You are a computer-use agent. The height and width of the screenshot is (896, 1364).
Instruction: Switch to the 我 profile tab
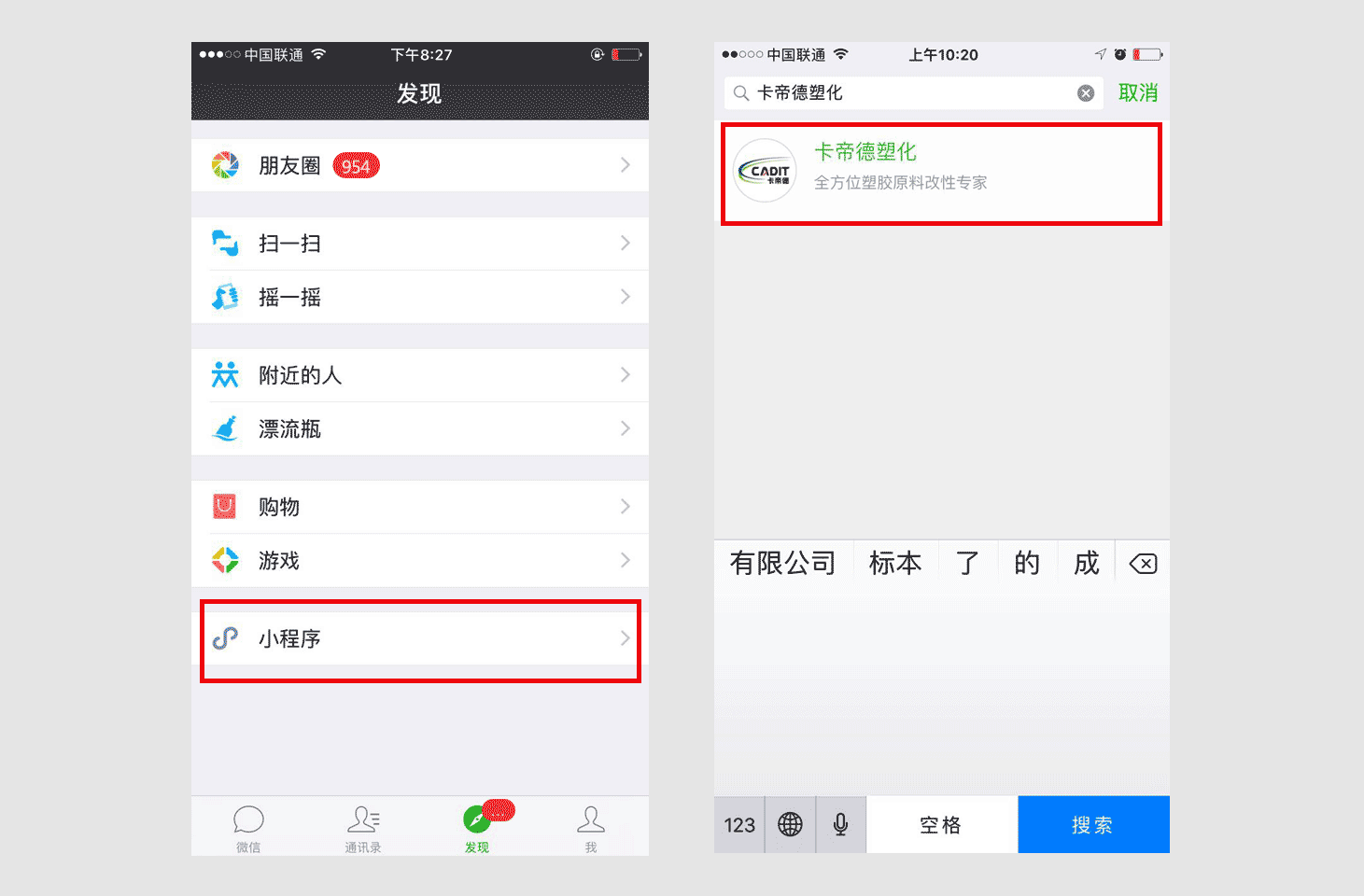(x=591, y=828)
